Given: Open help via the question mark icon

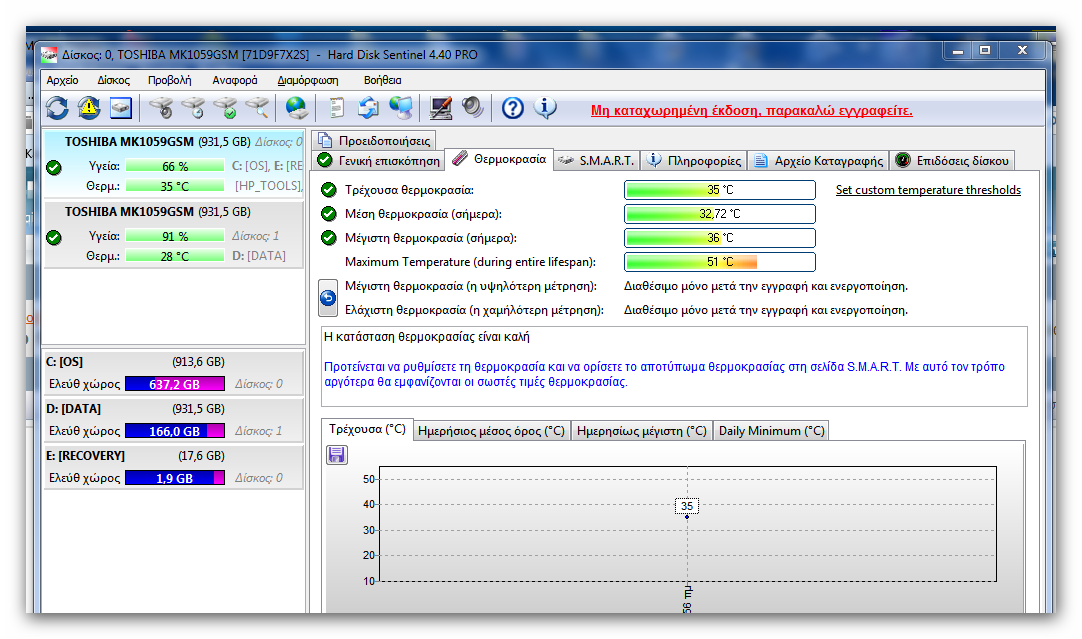Looking at the screenshot, I should 513,108.
